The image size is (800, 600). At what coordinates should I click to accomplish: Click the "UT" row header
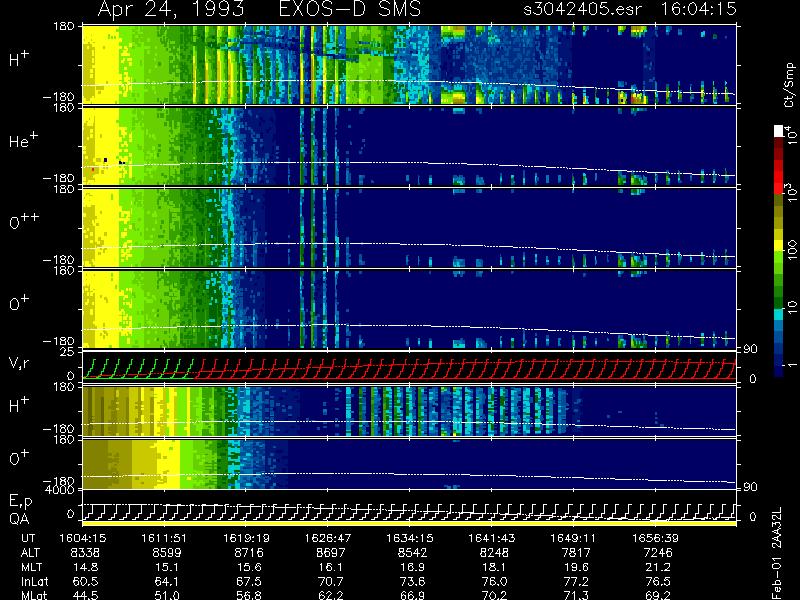[x=28, y=538]
